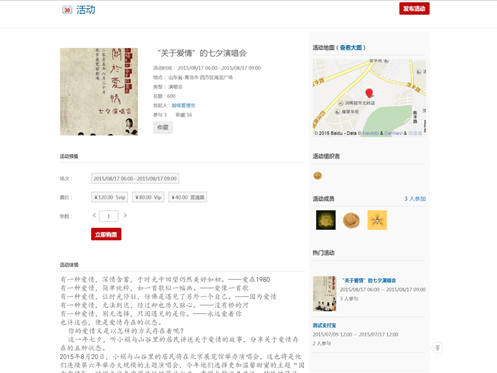Choose the ¥40.00 普通票 ticket option

[x=188, y=197]
